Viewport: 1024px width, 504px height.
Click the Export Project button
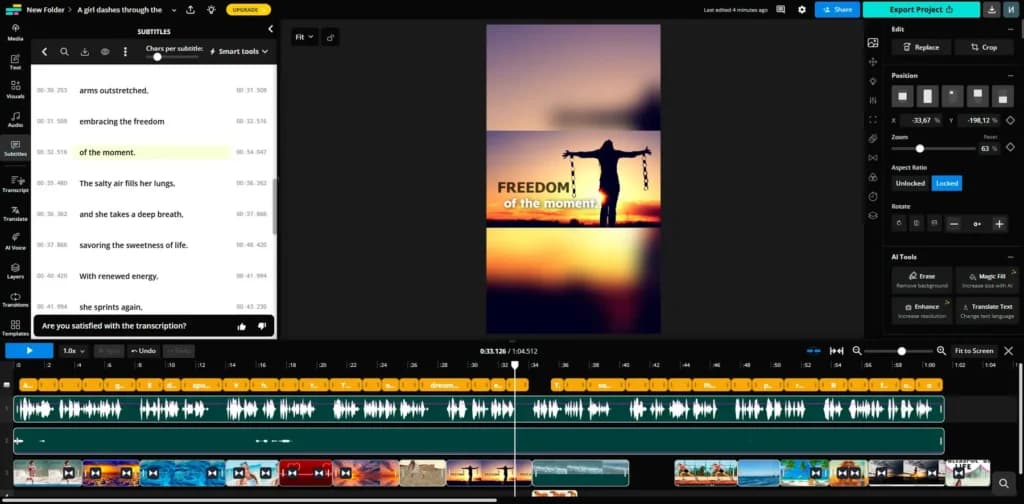pyautogui.click(x=921, y=10)
